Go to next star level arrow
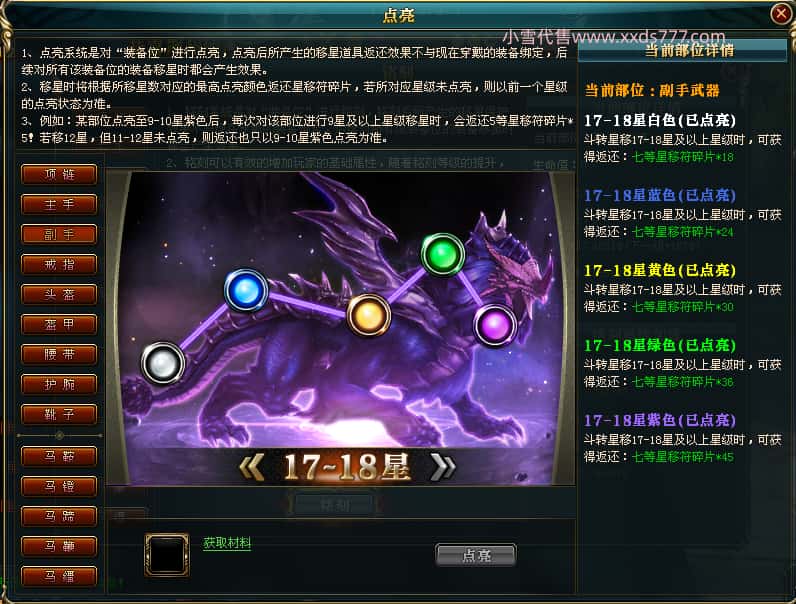796x604 pixels. (x=442, y=466)
